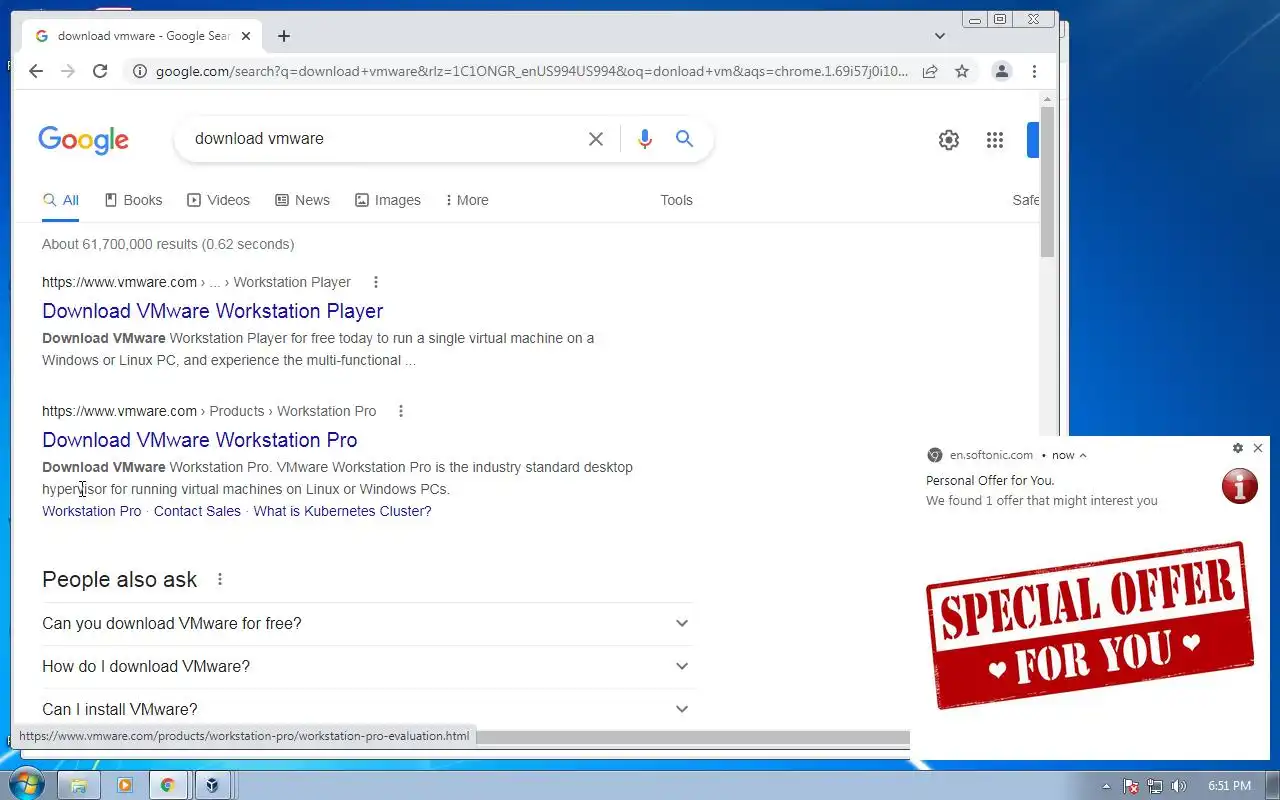1280x800 pixels.
Task: View site information icon in address bar
Action: click(140, 71)
